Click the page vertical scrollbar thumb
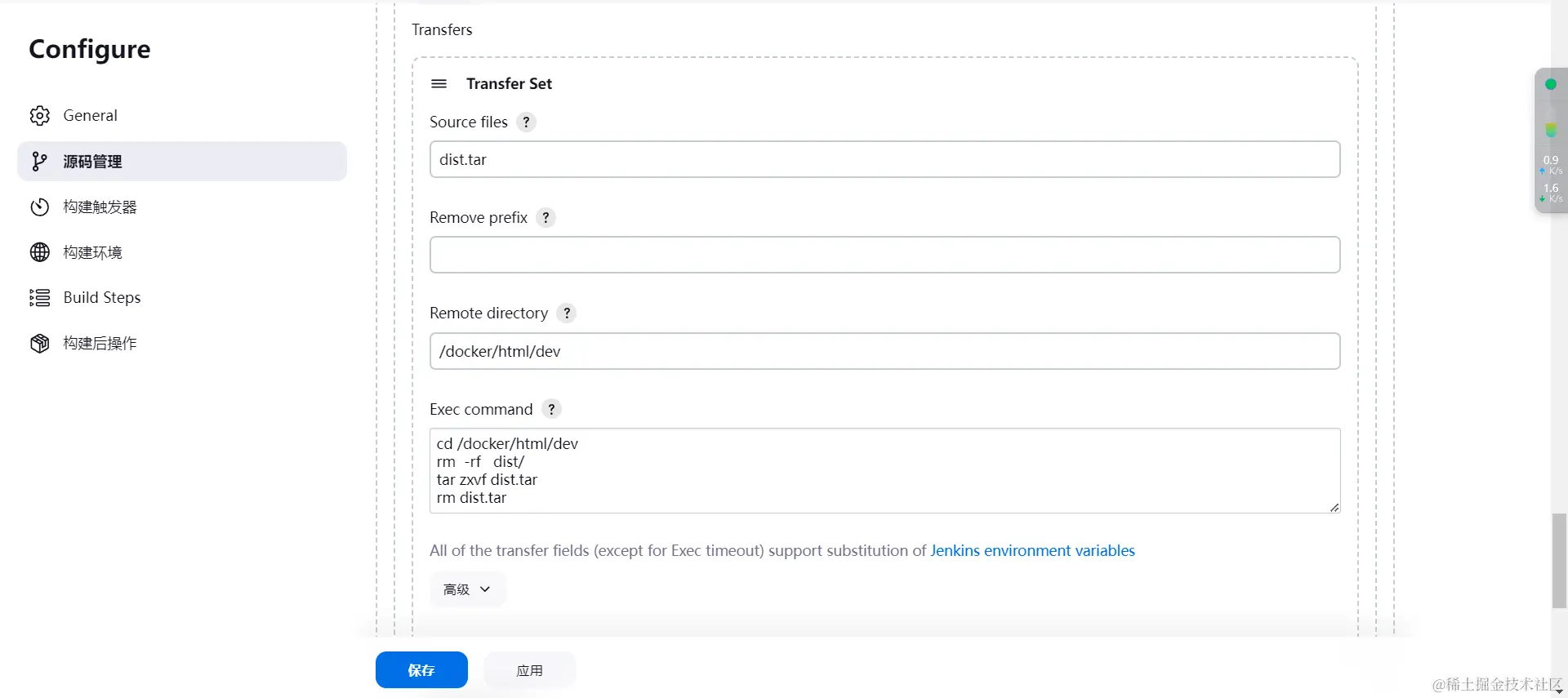This screenshot has width=1568, height=698. pos(1559,561)
